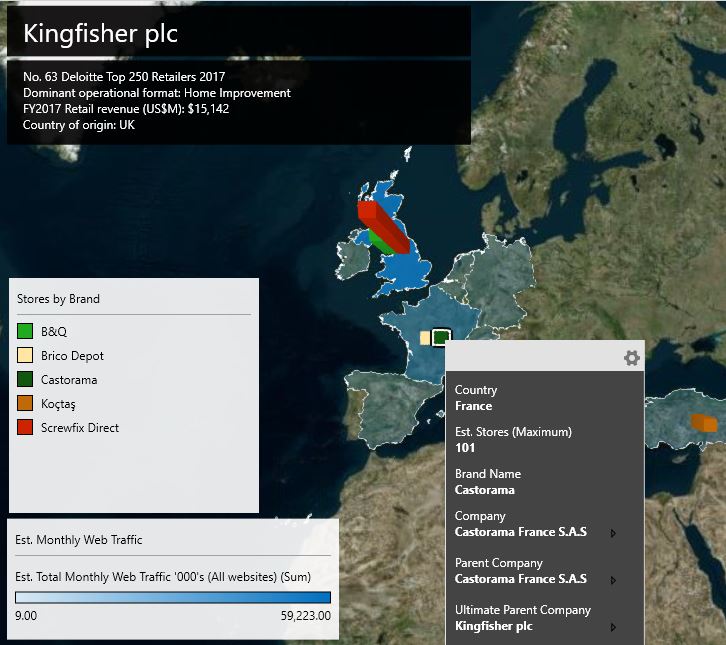Expand the Castorama France S.A.S Company arrow
Image resolution: width=726 pixels, height=645 pixels.
[x=613, y=533]
